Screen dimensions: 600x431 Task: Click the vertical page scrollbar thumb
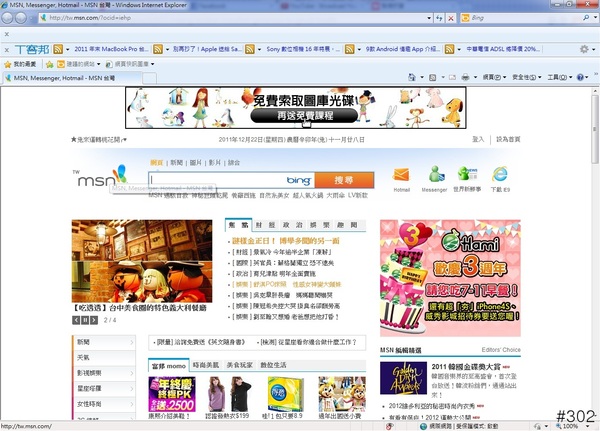(595, 128)
